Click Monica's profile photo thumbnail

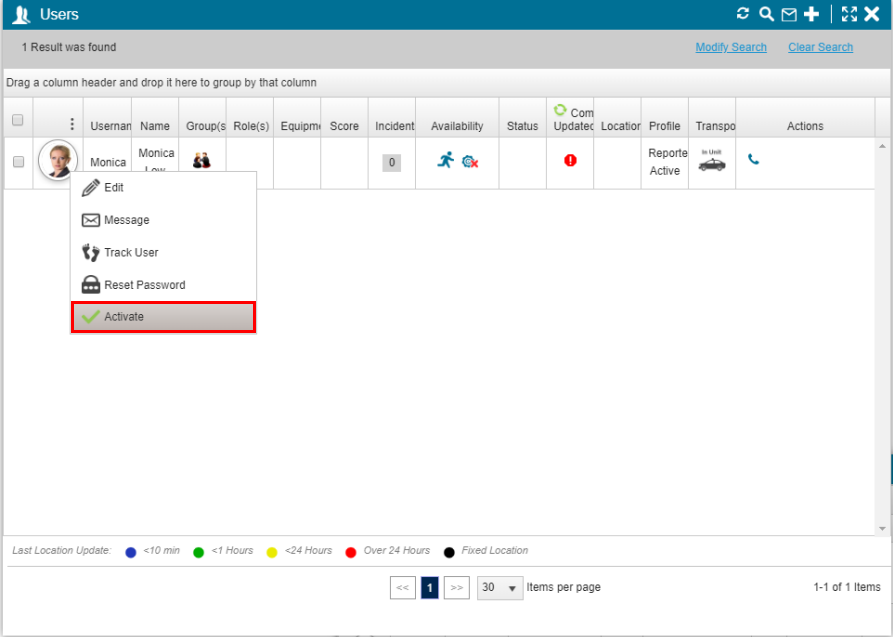click(57, 160)
